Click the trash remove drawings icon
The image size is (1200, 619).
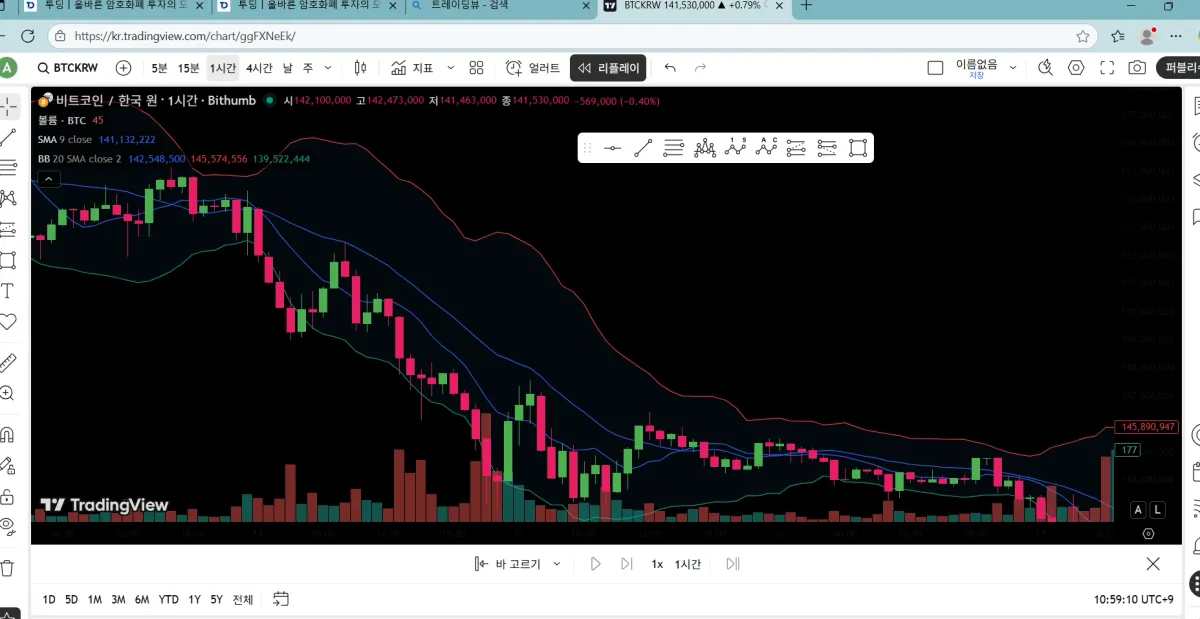[8, 568]
